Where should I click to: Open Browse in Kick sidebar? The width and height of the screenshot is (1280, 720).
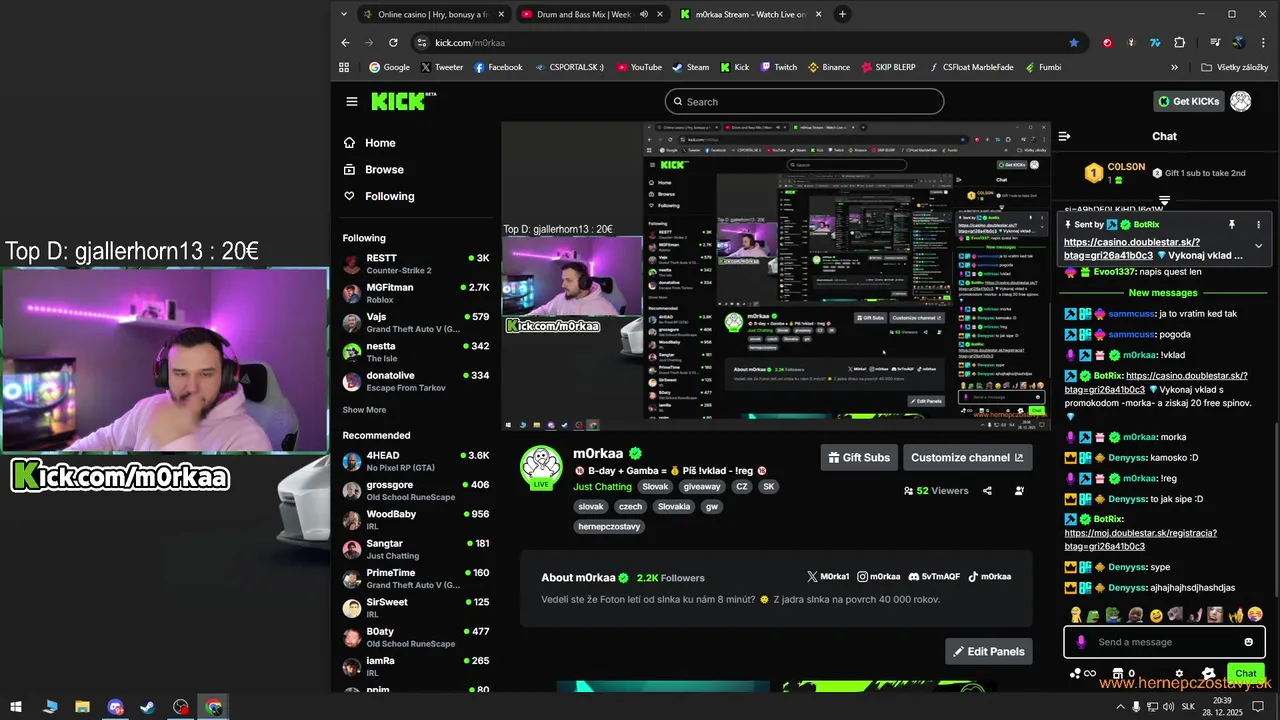(373, 170)
